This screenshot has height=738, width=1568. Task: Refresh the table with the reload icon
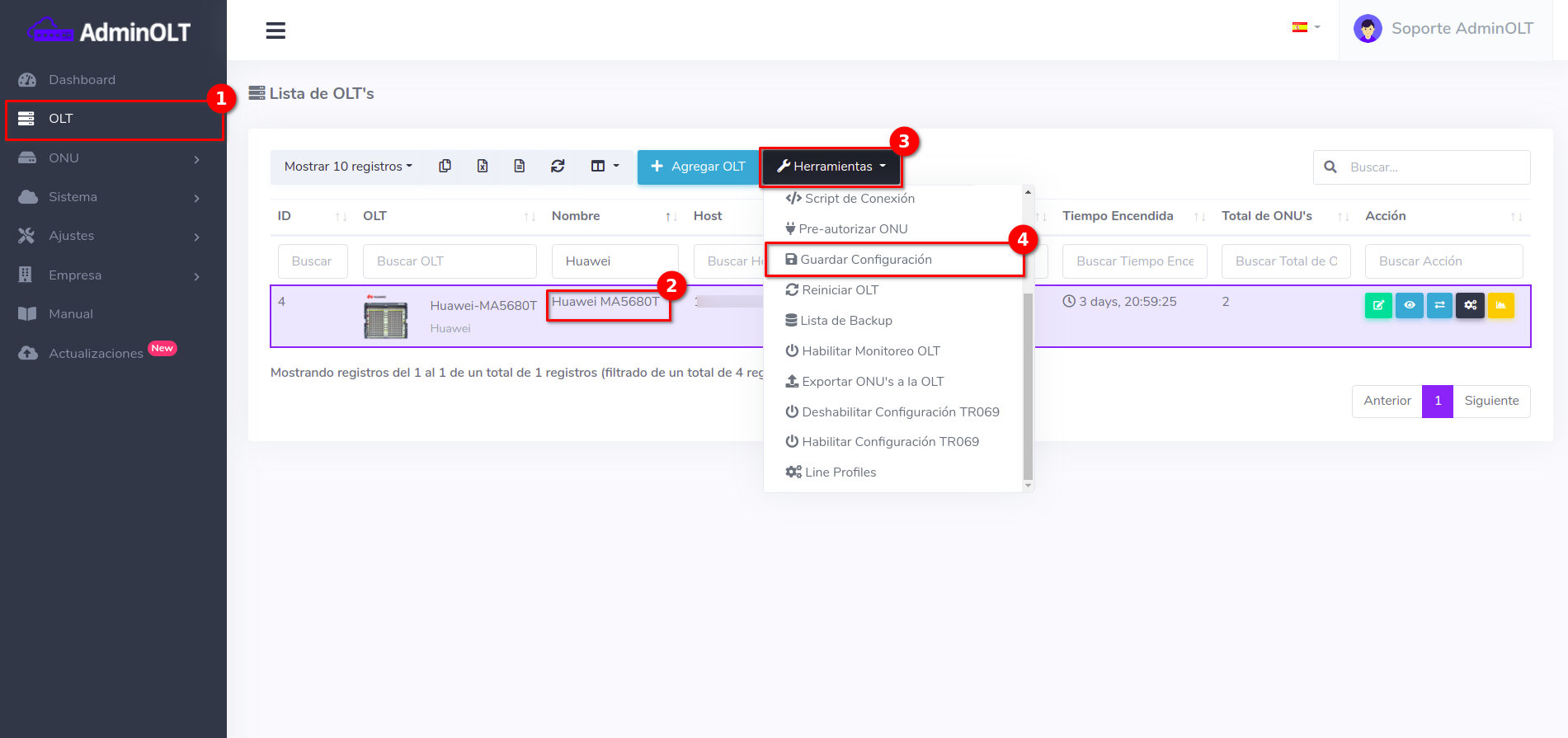tap(558, 167)
